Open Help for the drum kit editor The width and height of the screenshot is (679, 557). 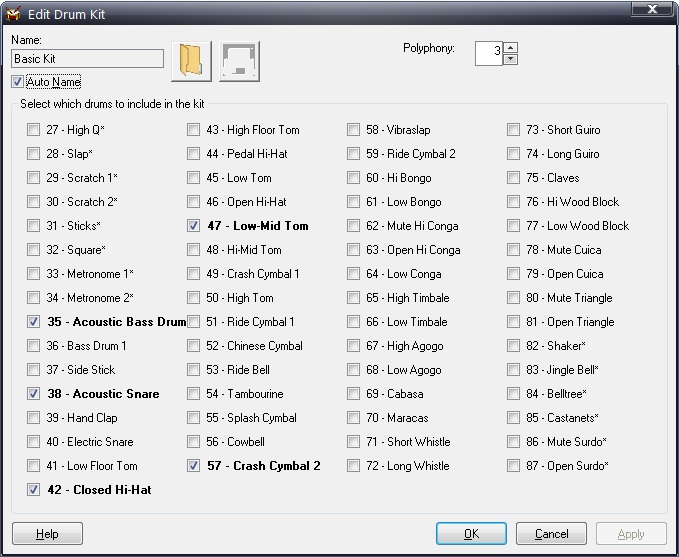tap(47, 534)
